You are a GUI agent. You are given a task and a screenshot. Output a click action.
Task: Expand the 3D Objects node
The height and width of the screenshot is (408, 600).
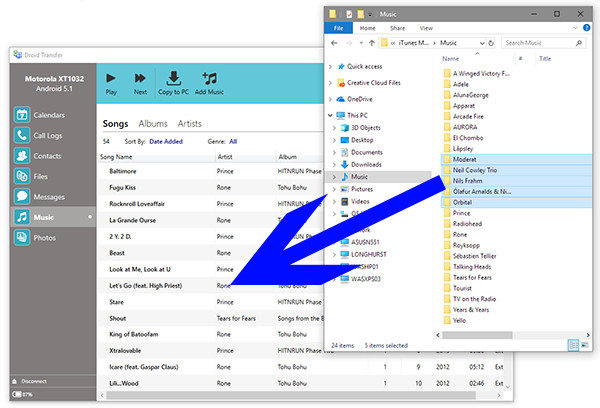[334, 128]
